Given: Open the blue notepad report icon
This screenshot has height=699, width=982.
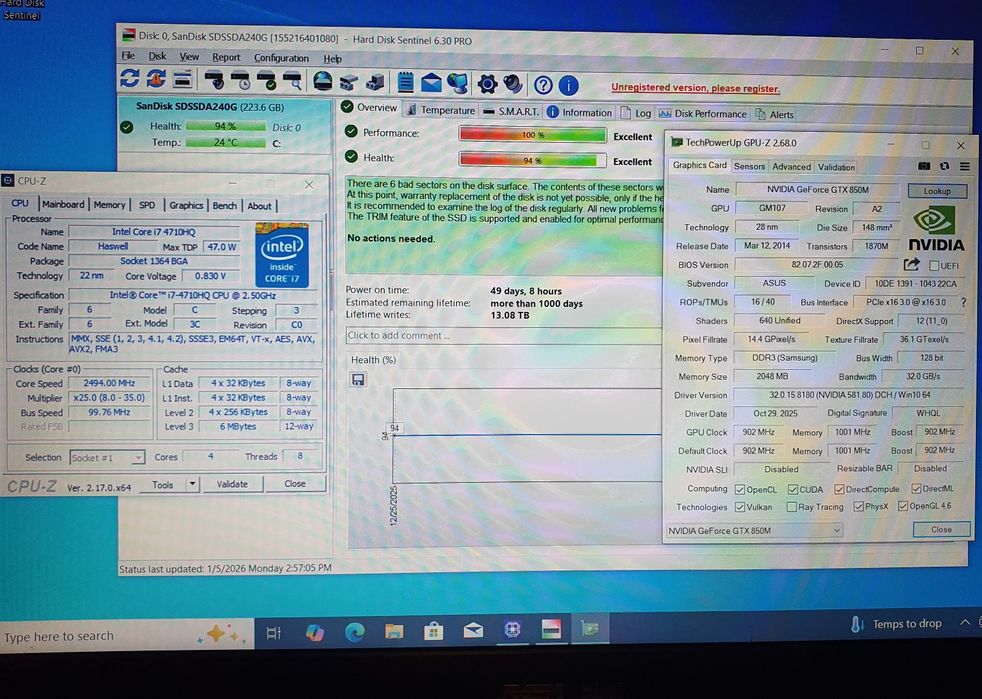Looking at the screenshot, I should click(405, 82).
